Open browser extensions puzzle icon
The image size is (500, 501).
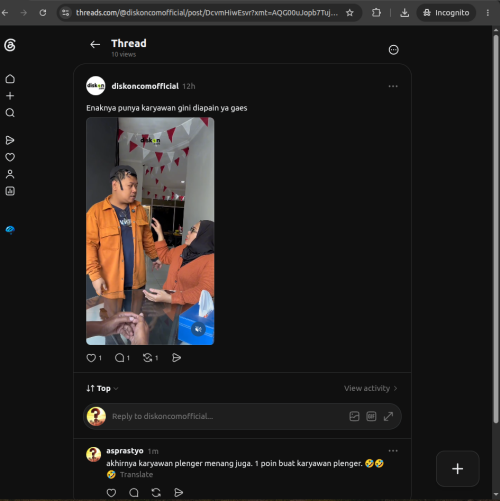click(376, 13)
